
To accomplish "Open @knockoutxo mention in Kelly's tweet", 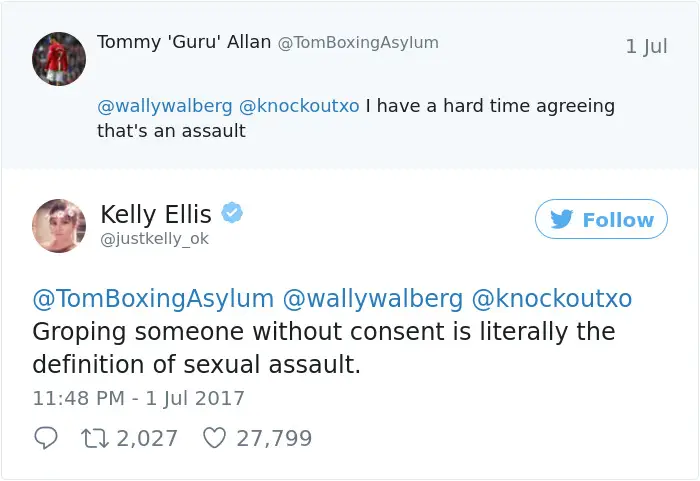I will [552, 299].
